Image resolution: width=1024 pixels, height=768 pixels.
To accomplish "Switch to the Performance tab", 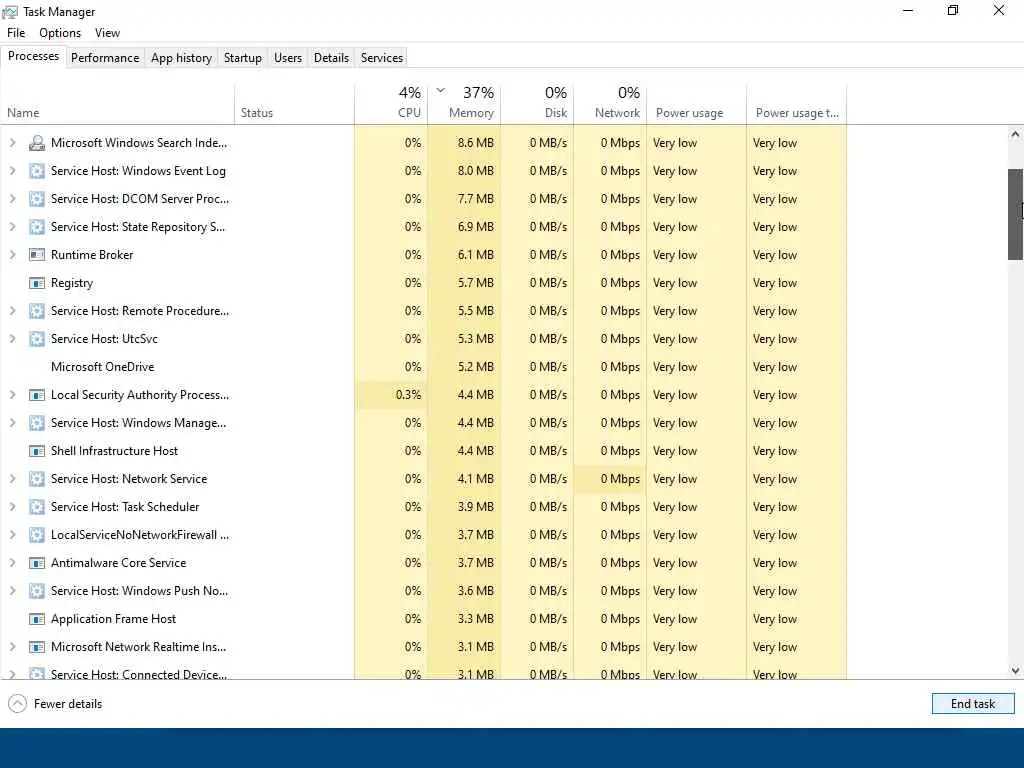I will click(105, 57).
